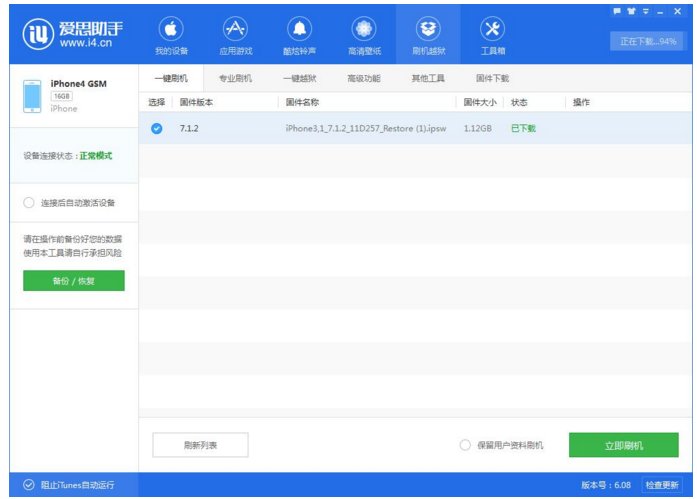Screen dimensions: 697x499
Task: Click the 状态 column header
Action: (519, 102)
